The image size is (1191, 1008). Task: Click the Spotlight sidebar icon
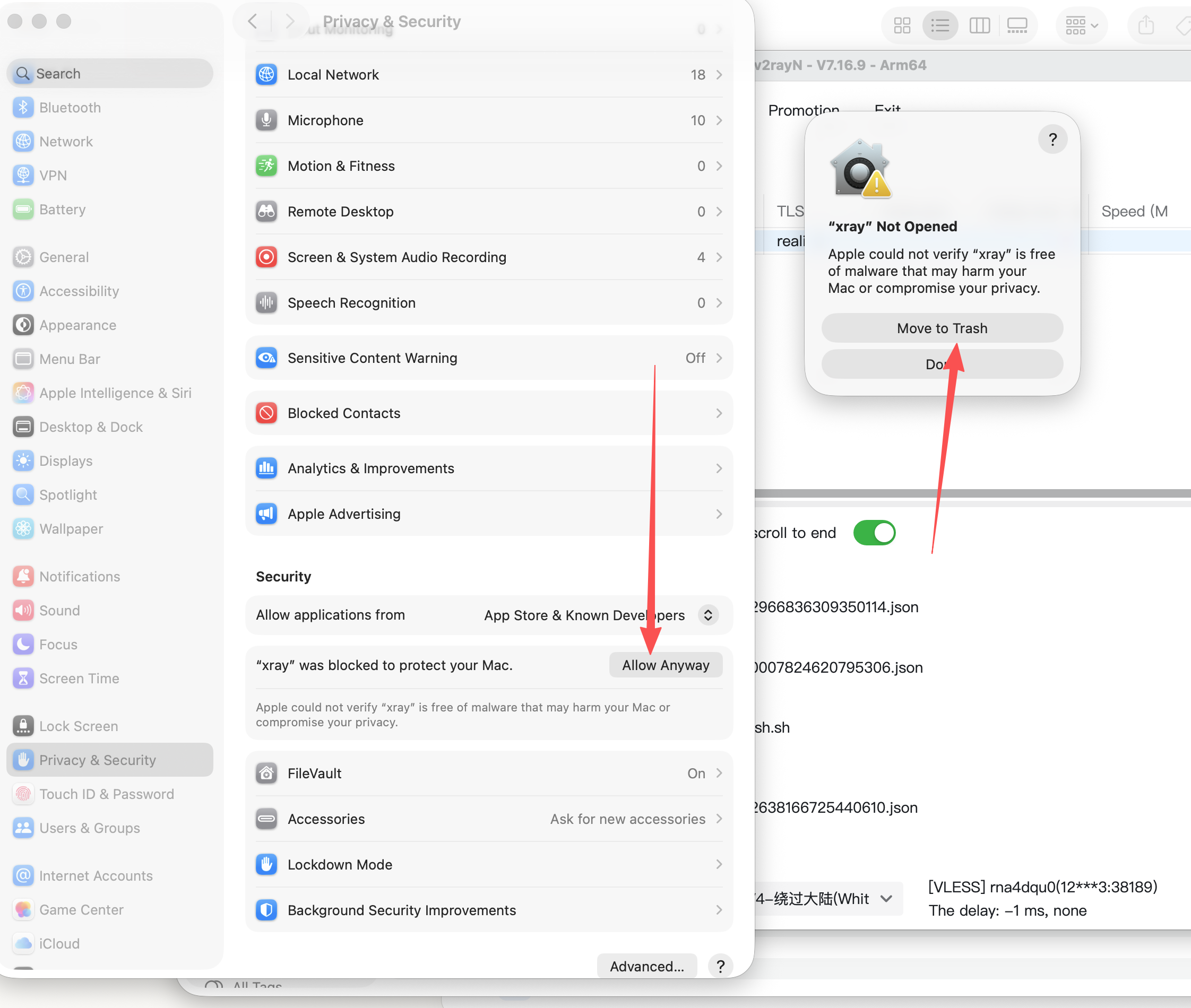(x=23, y=495)
